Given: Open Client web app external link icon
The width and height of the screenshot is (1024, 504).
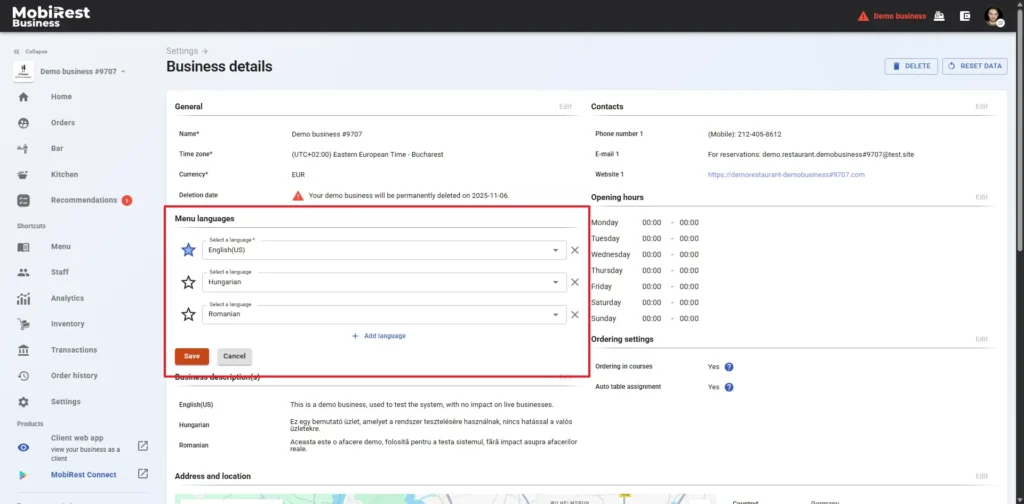Looking at the screenshot, I should [143, 446].
